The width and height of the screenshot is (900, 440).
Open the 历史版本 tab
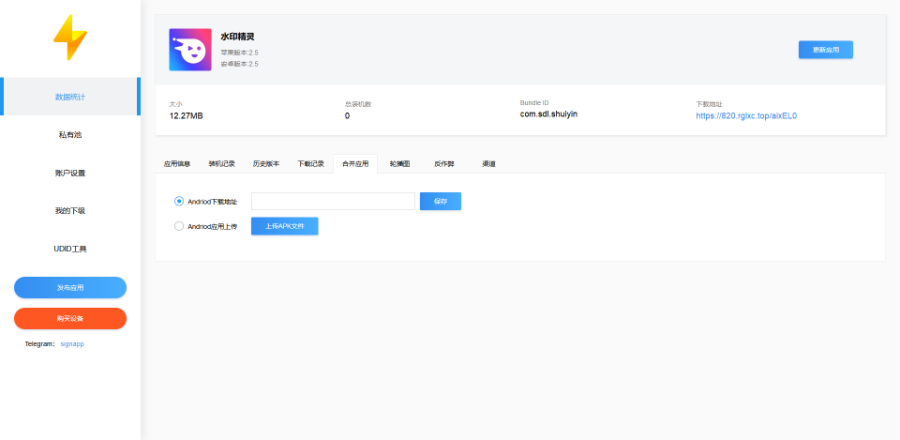coord(265,163)
